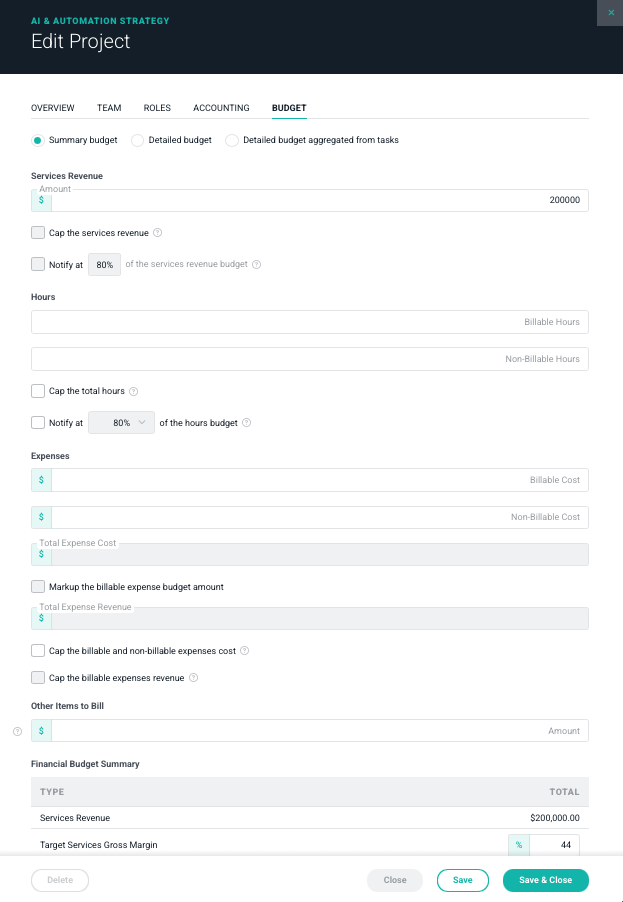Click help icon for cap billable expenses revenue
Image resolution: width=623 pixels, height=902 pixels.
(x=194, y=678)
